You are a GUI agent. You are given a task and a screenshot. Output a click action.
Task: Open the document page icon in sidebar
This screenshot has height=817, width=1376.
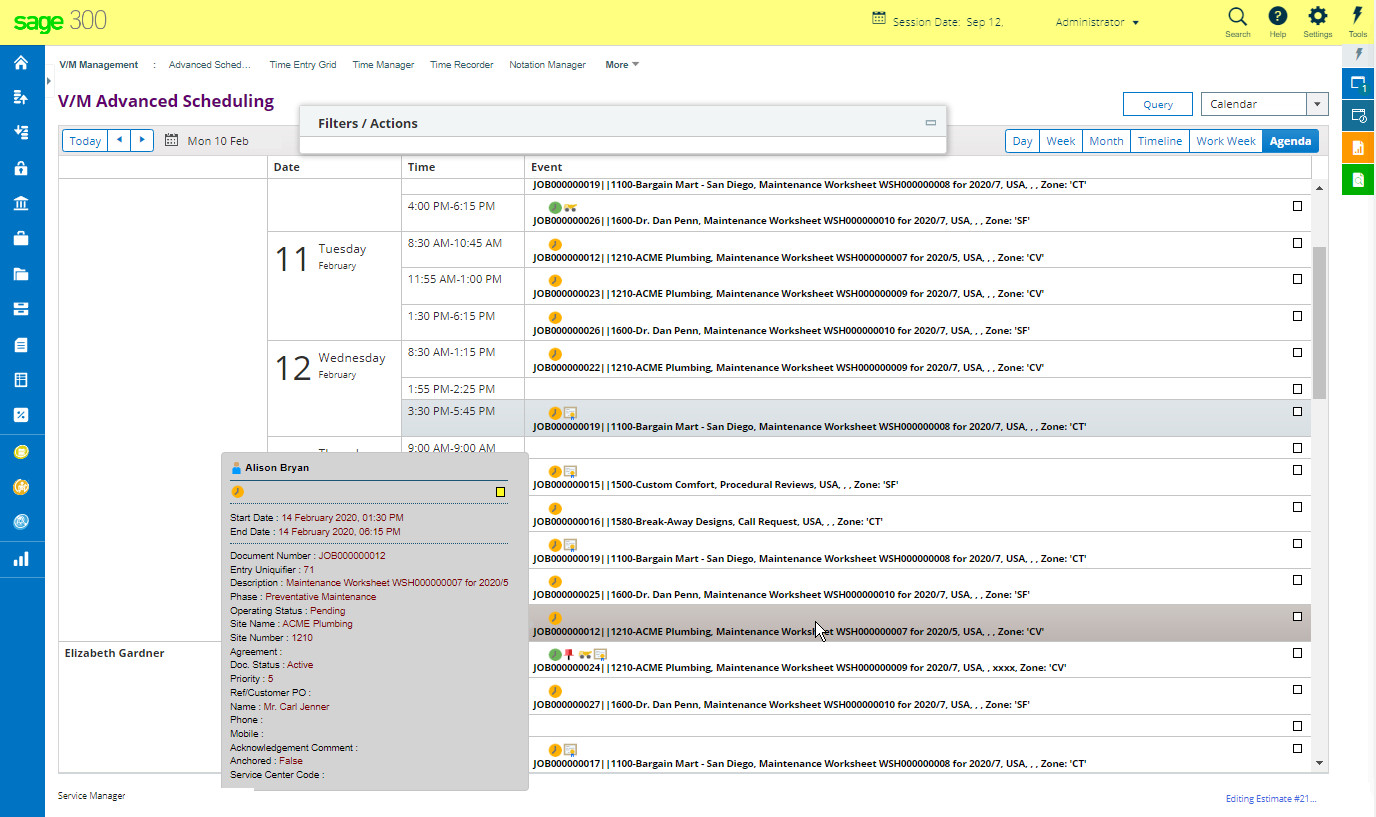pos(21,344)
